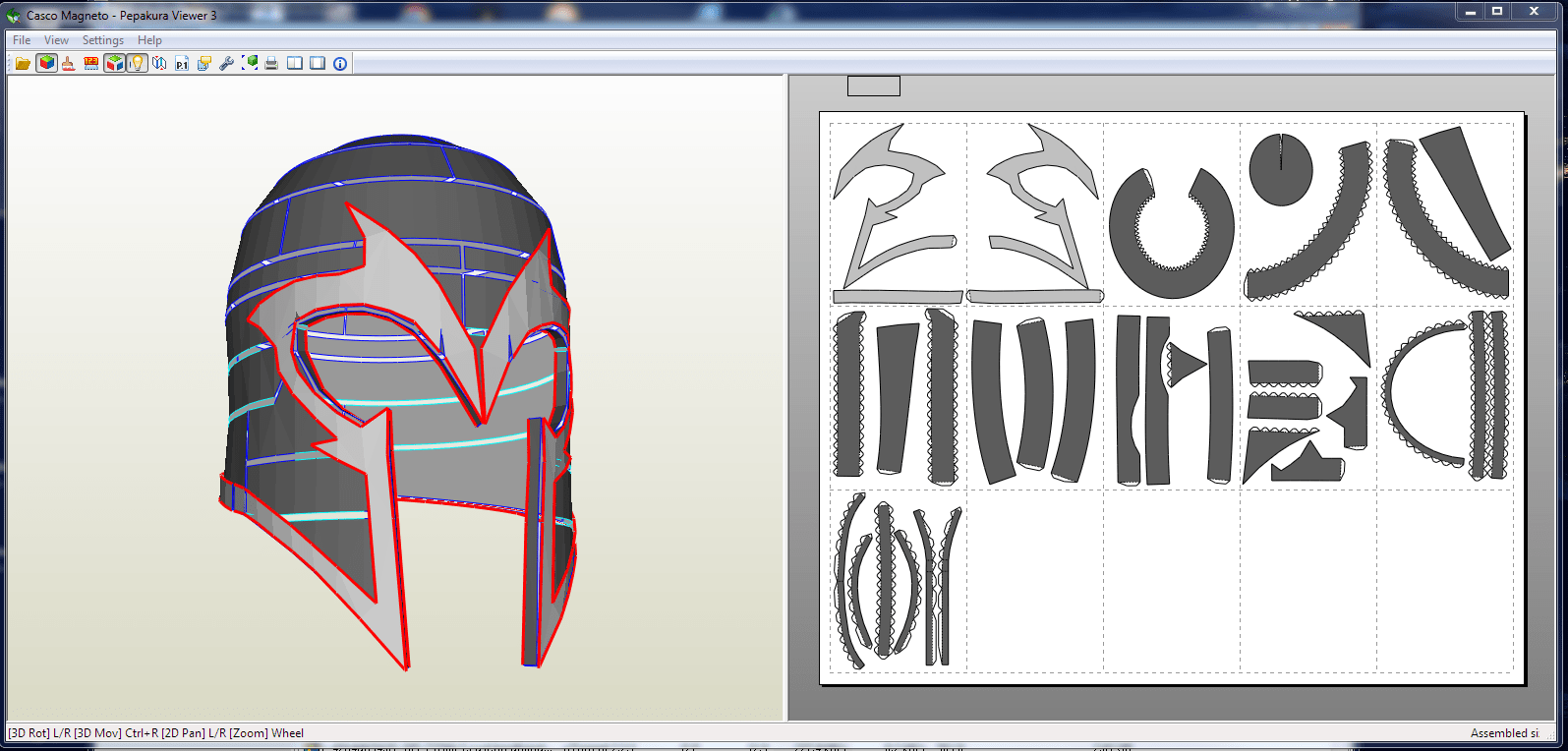Image resolution: width=1568 pixels, height=751 pixels.
Task: Maximize the Pepakura Viewer window
Action: click(1497, 12)
